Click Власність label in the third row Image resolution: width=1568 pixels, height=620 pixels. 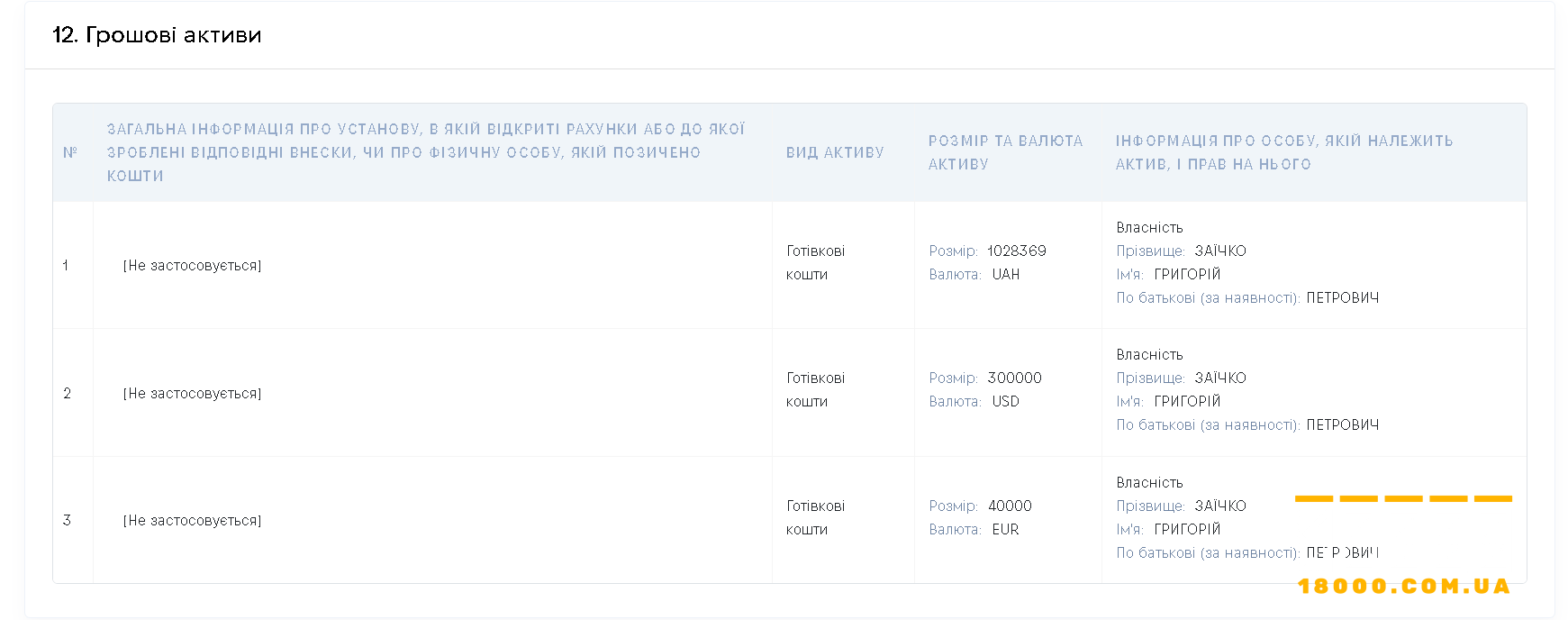coord(1150,482)
